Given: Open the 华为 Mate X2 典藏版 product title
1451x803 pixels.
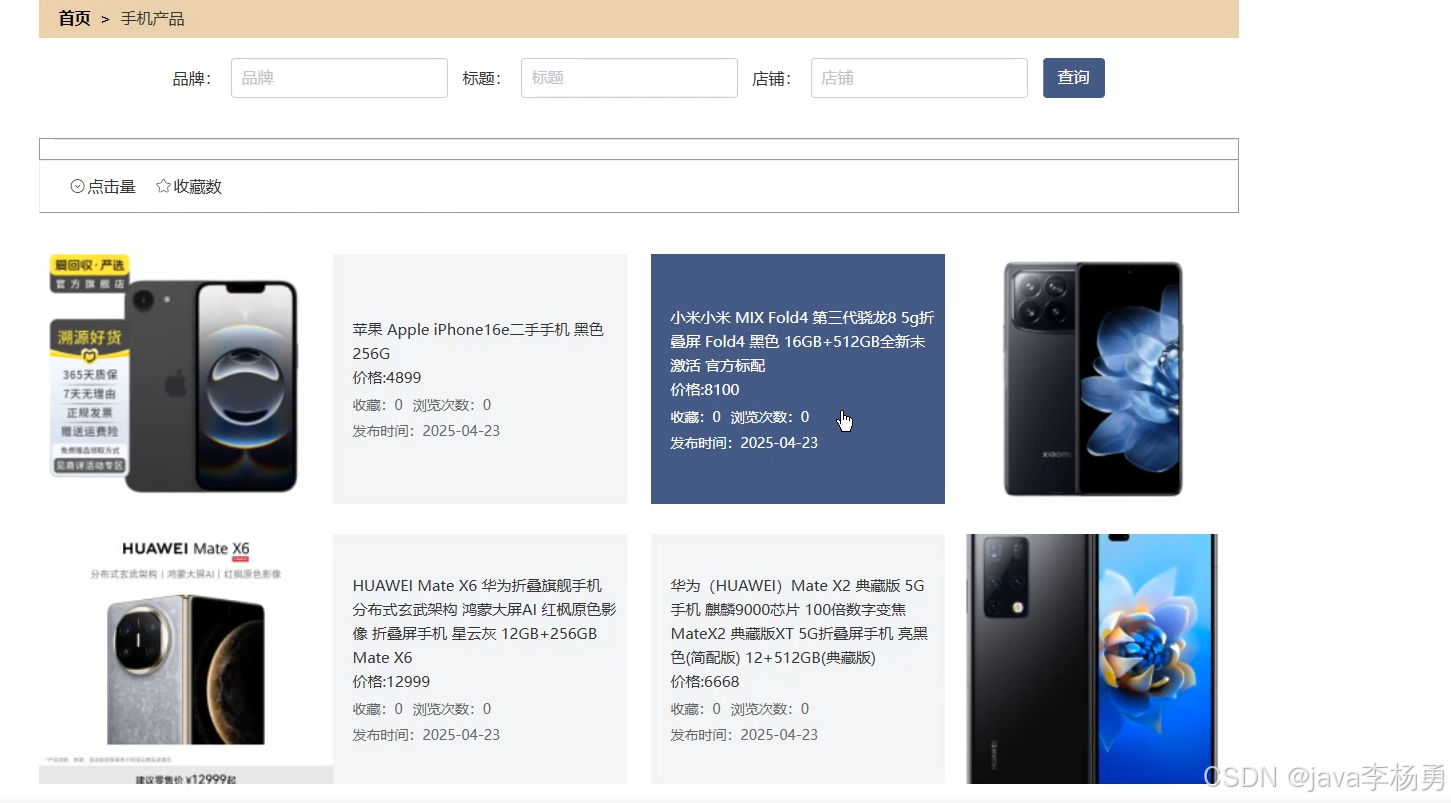Looking at the screenshot, I should [799, 621].
